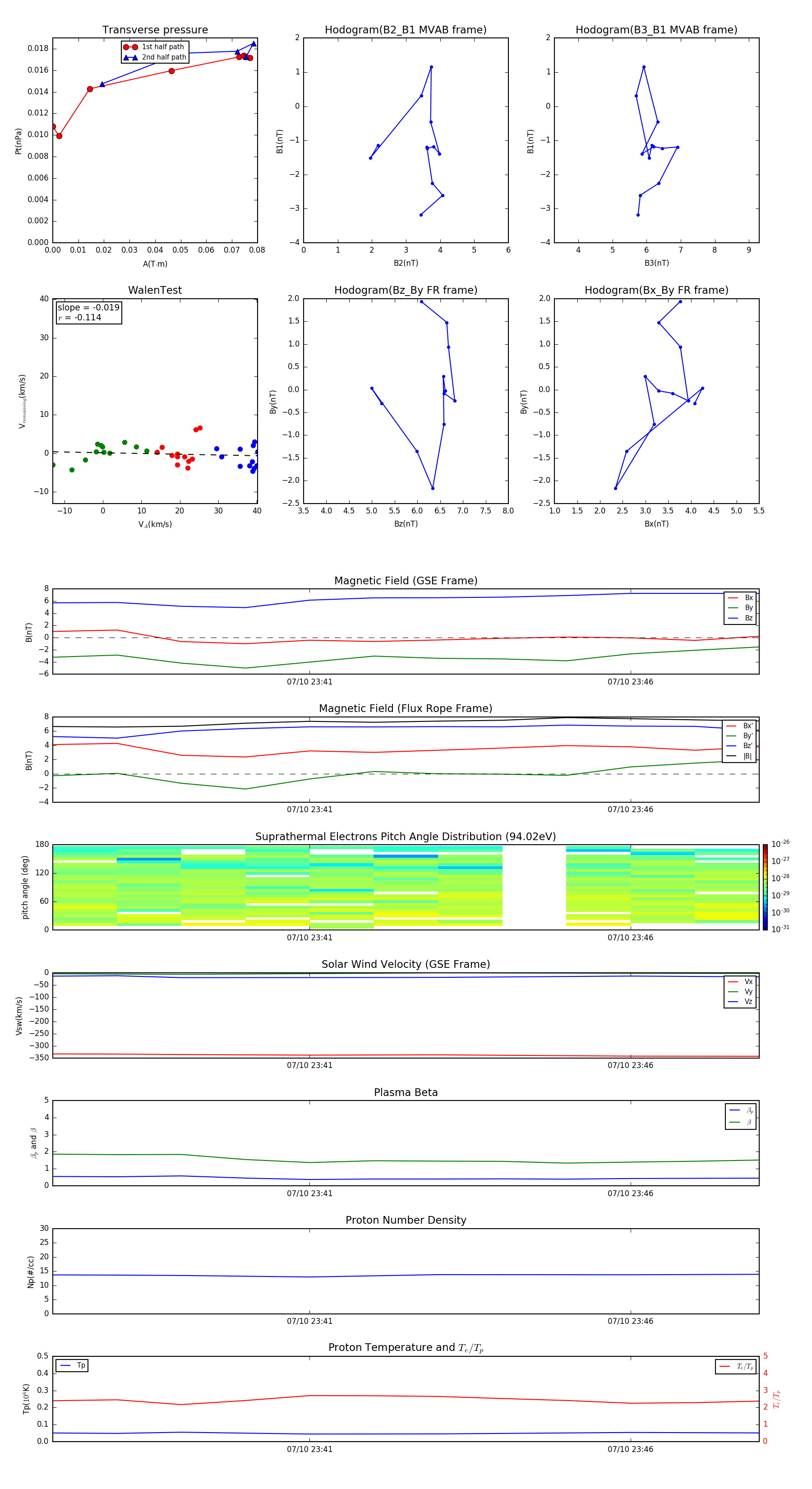Click the '10^-26' colorbar tick label
Screen dimensions: 812x1489
pos(780,844)
